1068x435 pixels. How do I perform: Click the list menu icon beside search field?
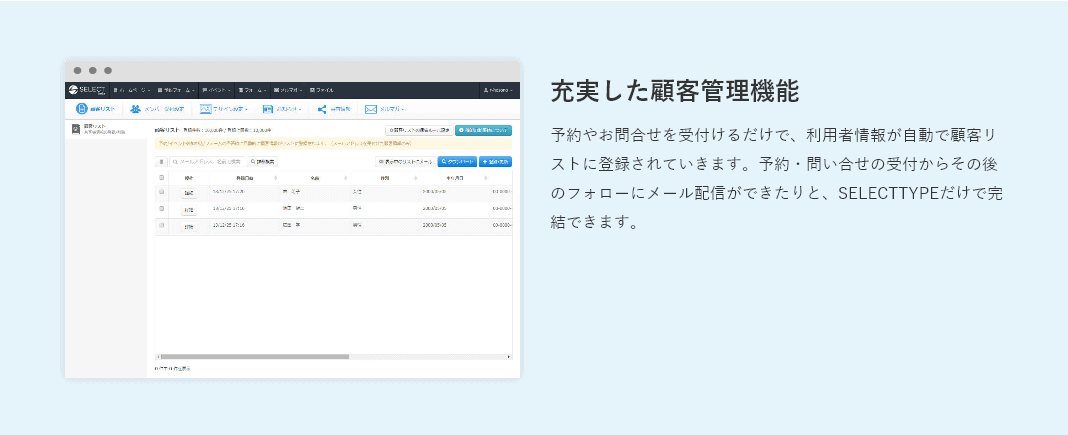(161, 162)
